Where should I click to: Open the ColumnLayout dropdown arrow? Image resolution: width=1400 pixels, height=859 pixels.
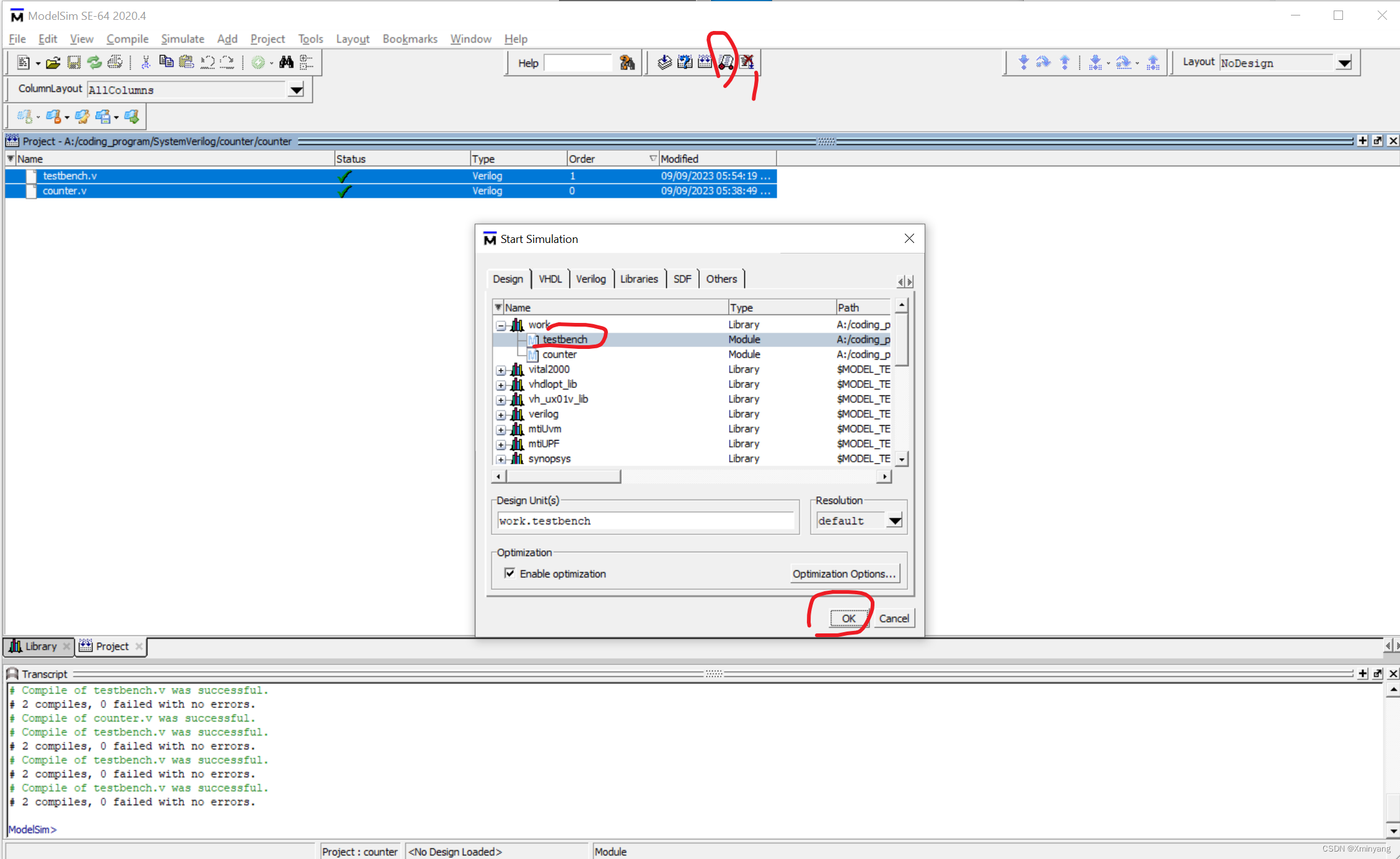click(x=296, y=90)
